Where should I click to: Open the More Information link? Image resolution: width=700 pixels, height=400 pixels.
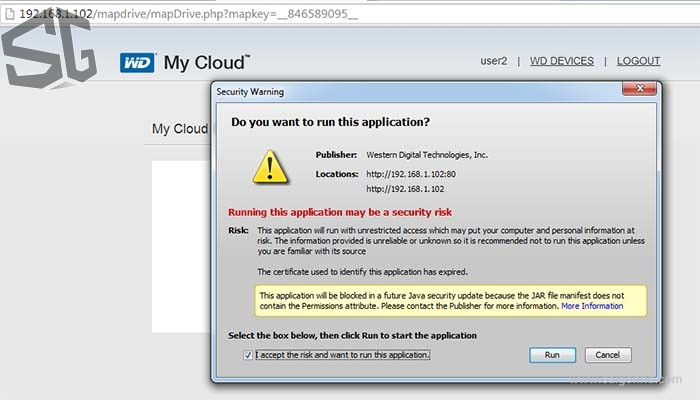[592, 306]
